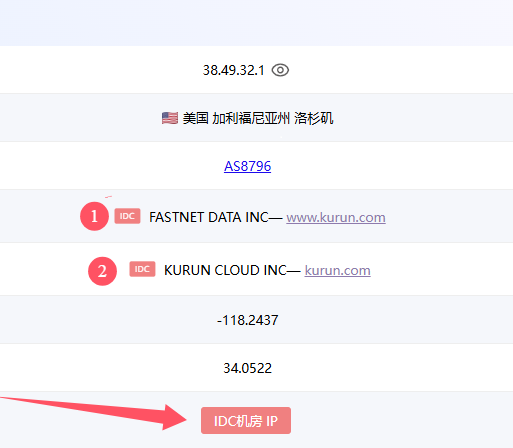Click the latitude value 34.0522
The width and height of the screenshot is (513, 448).
pyautogui.click(x=247, y=368)
